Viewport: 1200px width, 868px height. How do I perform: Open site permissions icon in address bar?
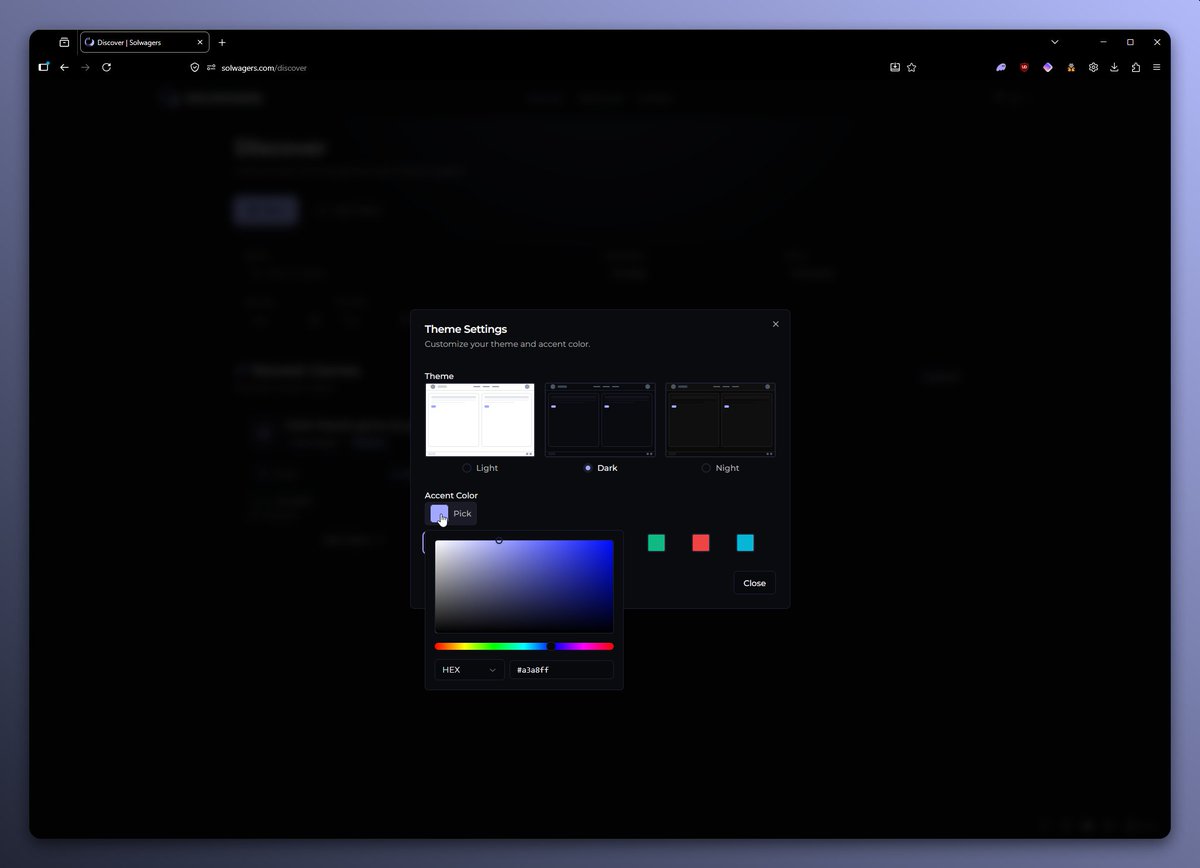(211, 68)
